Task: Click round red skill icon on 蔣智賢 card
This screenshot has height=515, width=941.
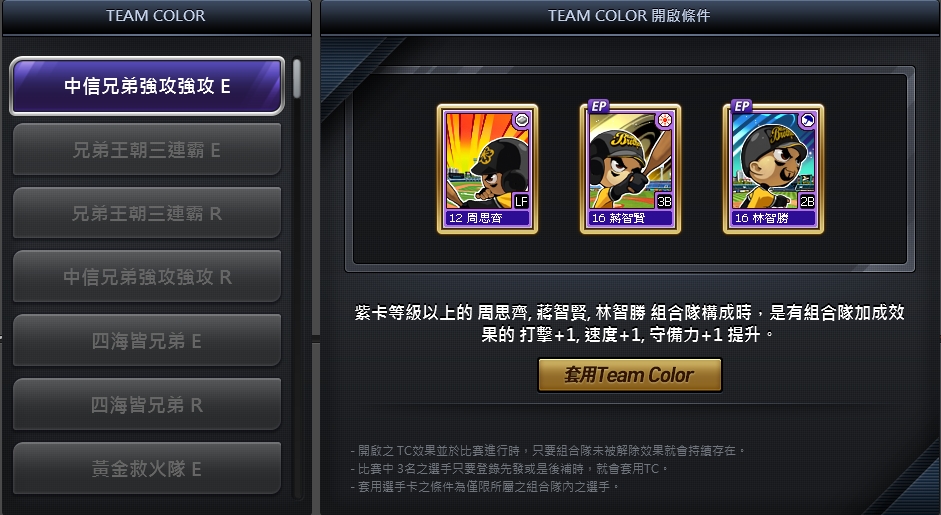Action: pos(664,121)
